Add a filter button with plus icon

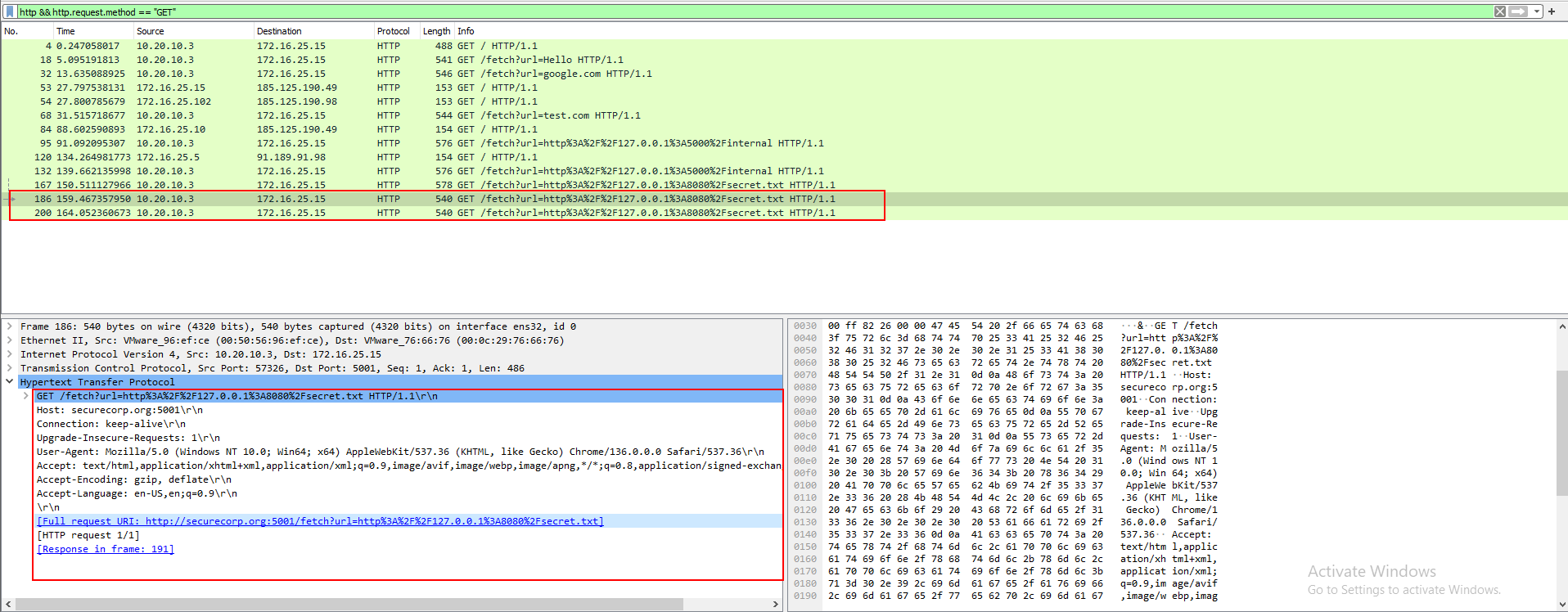tap(1552, 11)
